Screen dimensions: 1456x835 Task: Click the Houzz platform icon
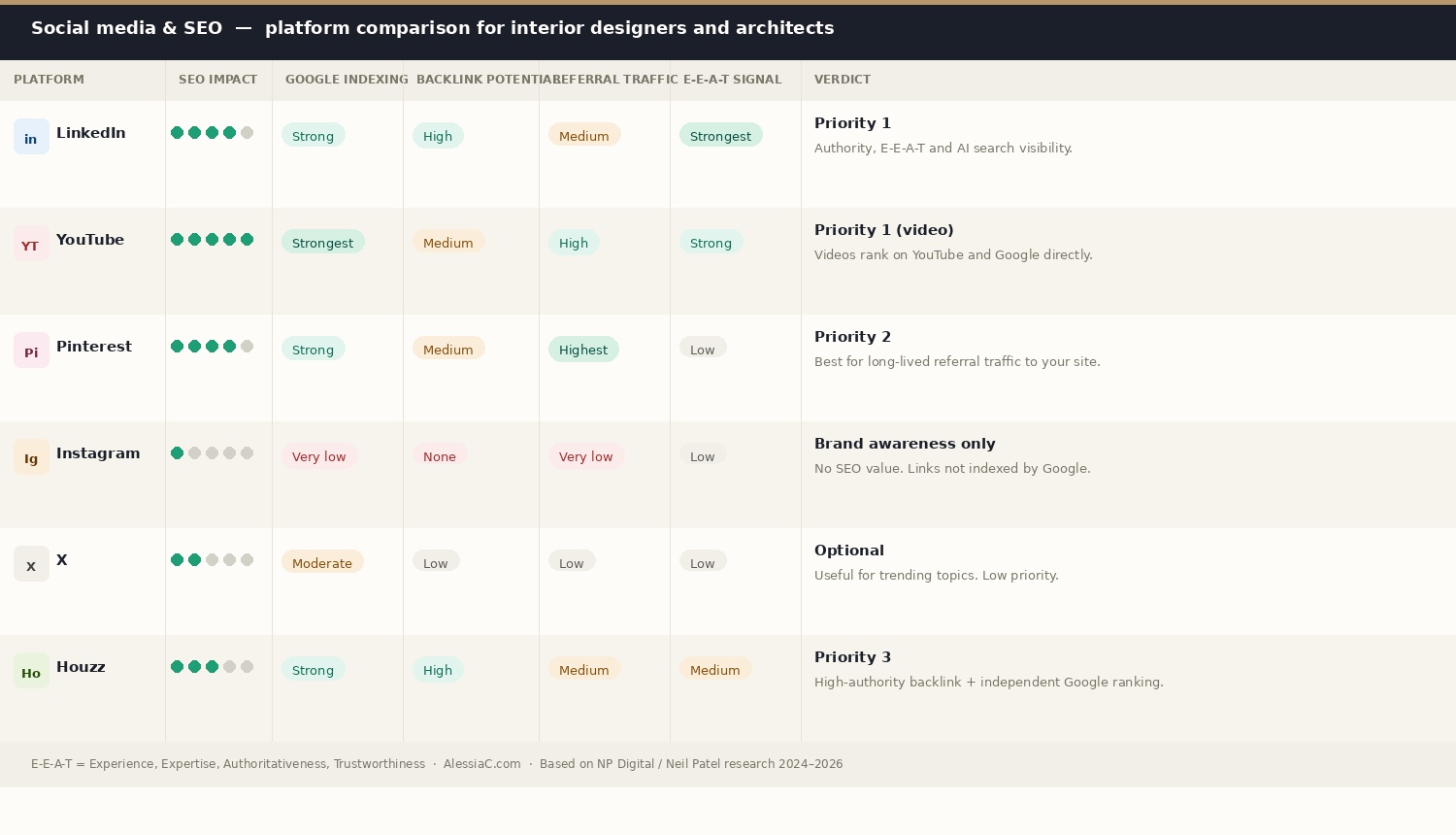31,671
